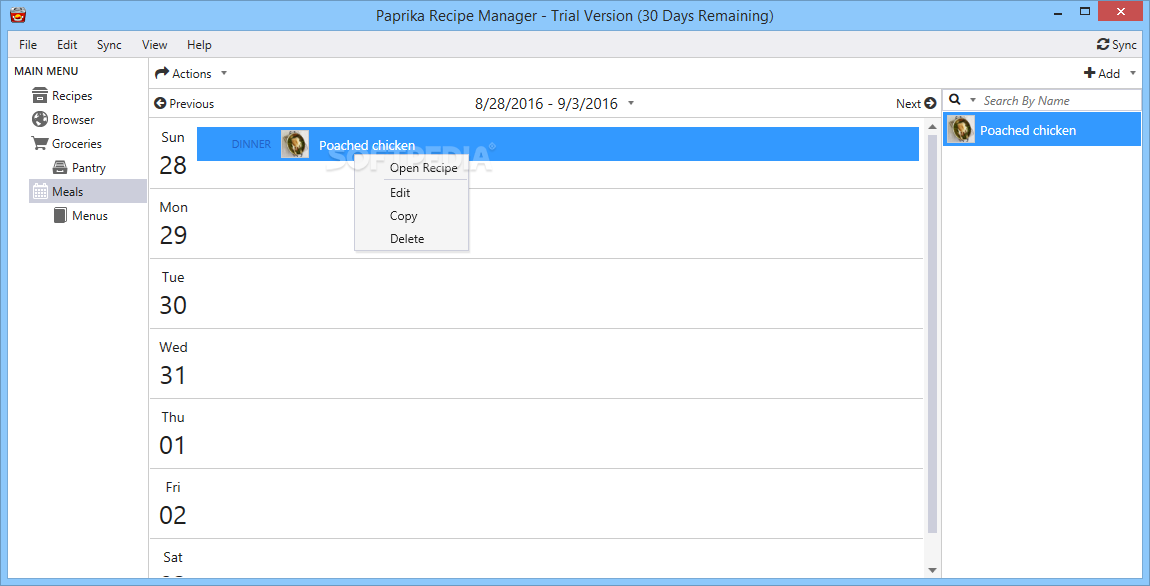1150x586 pixels.
Task: Select Menus in main menu
Action: 89,216
